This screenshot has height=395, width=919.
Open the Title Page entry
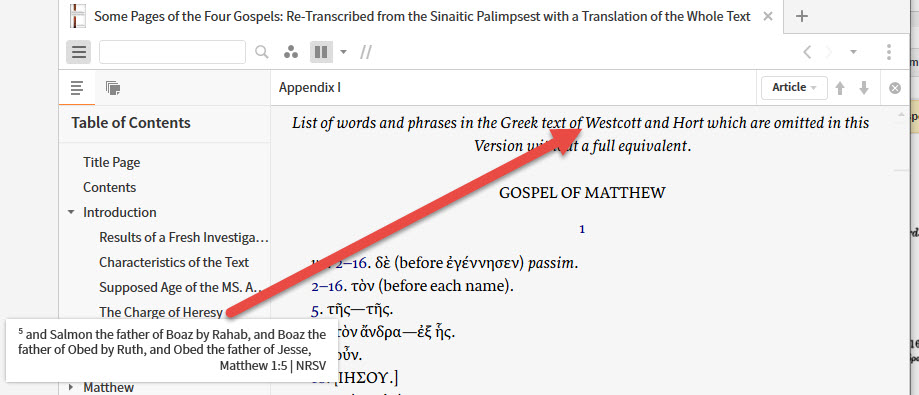click(x=111, y=162)
